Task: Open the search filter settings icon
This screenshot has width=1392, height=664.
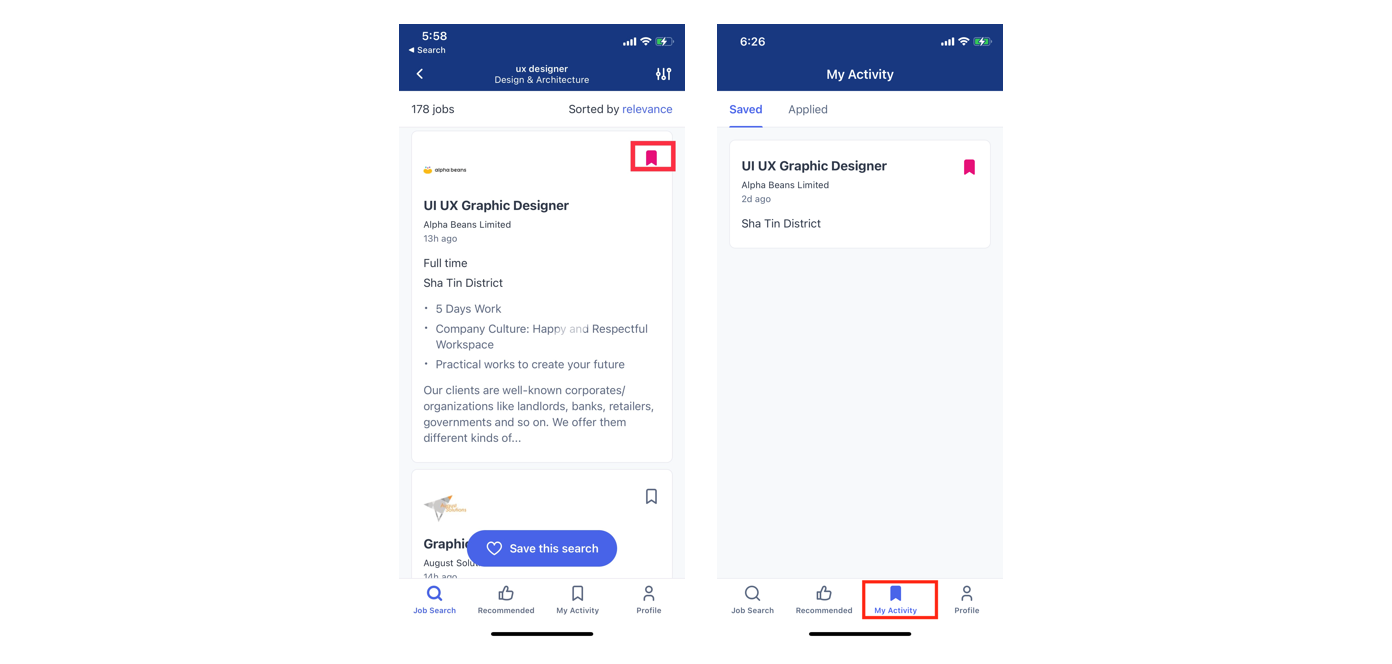Action: coord(663,74)
